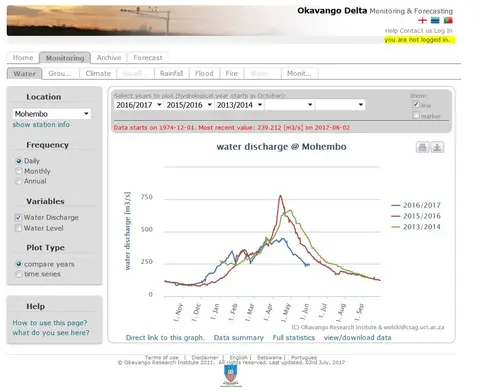Toggle 2016/2017 series in chart legend
The width and height of the screenshot is (480, 392).
416,205
